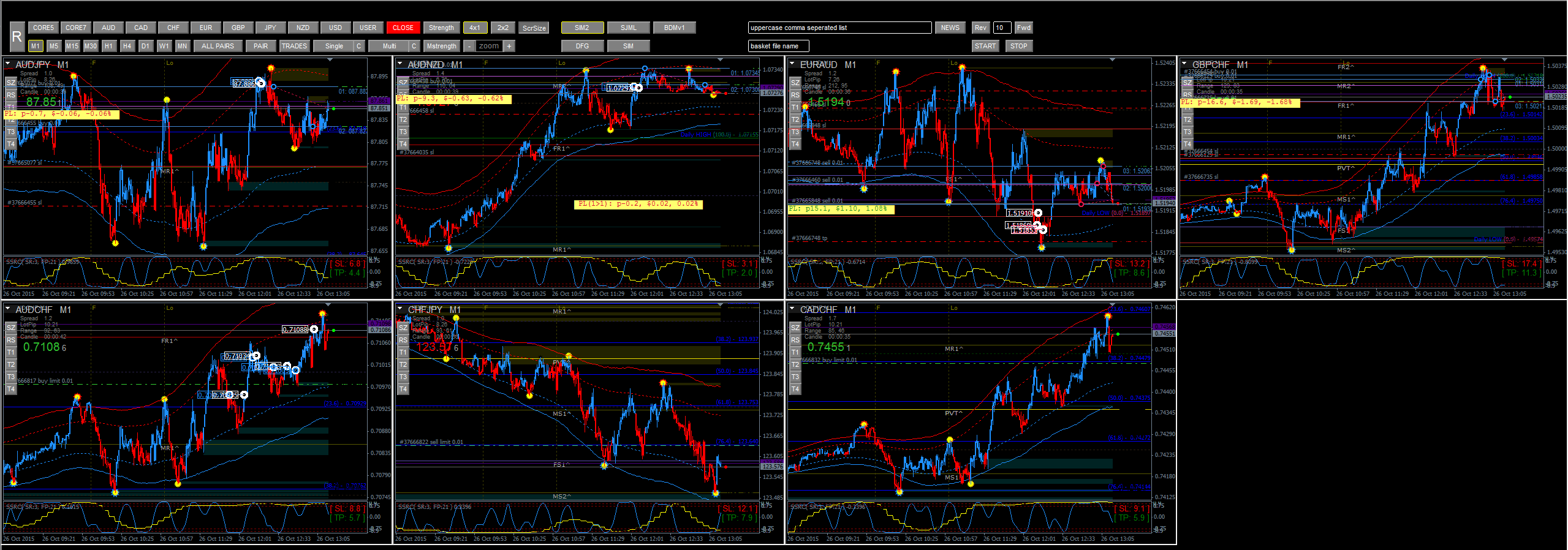The image size is (1568, 550).
Task: Set timeframe to M30
Action: click(x=90, y=46)
